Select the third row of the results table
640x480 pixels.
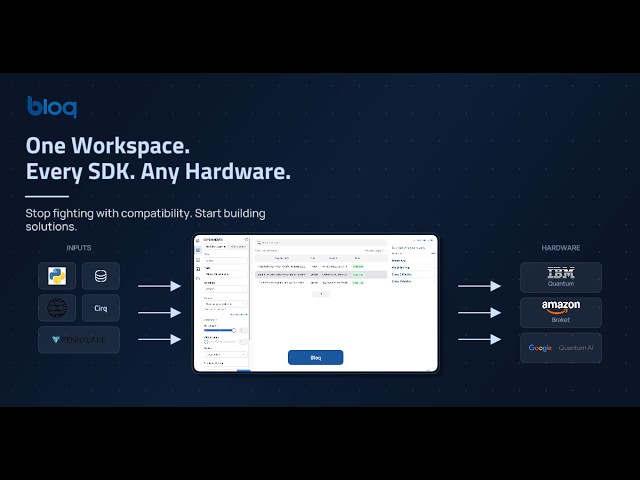click(321, 282)
